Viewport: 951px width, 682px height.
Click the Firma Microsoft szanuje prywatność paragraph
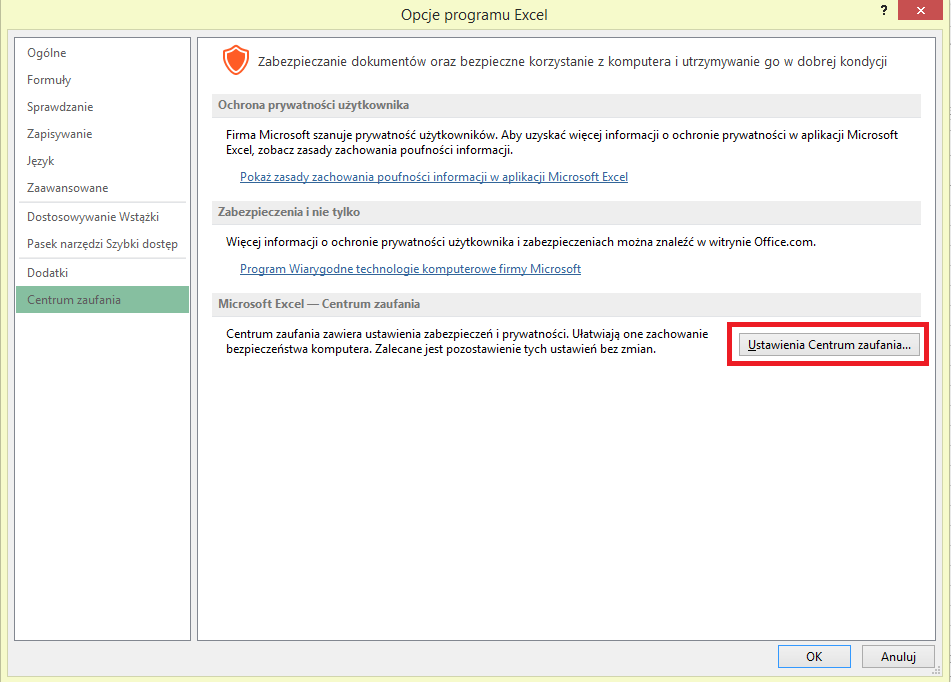point(562,143)
